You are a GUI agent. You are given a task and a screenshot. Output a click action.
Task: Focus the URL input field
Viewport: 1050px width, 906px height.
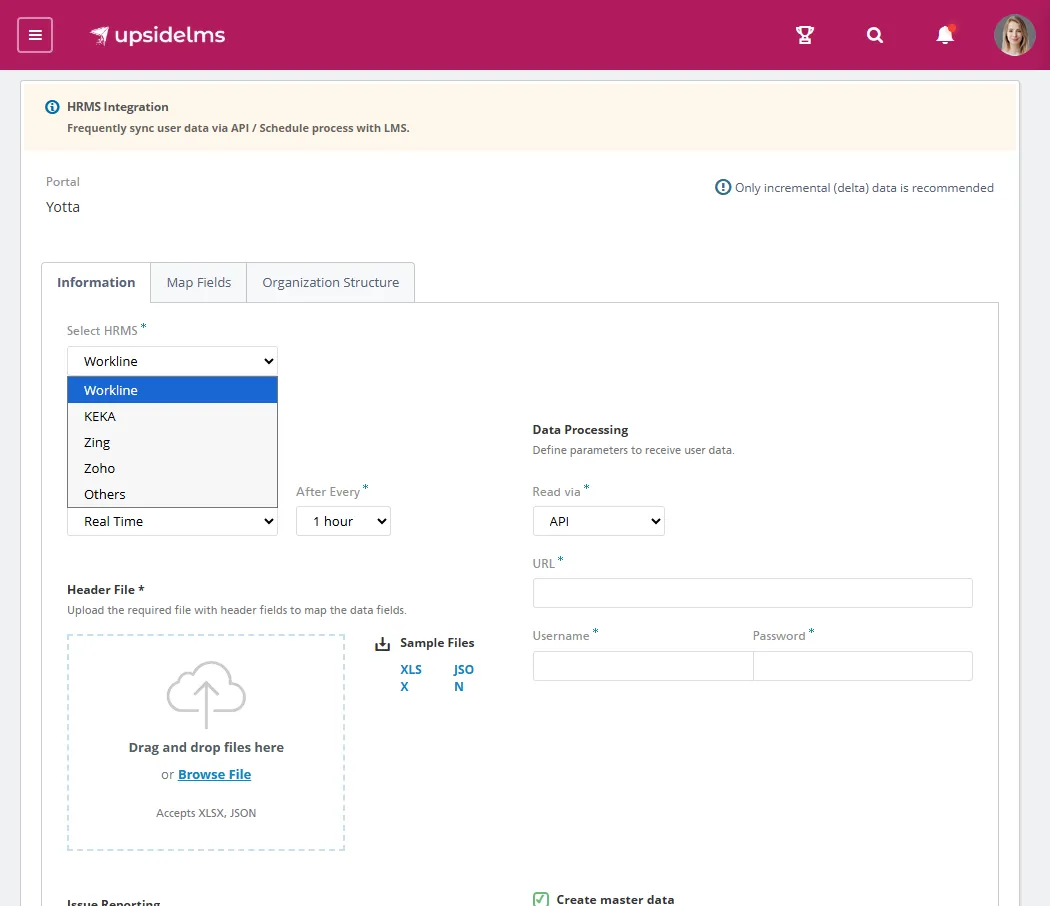[753, 593]
